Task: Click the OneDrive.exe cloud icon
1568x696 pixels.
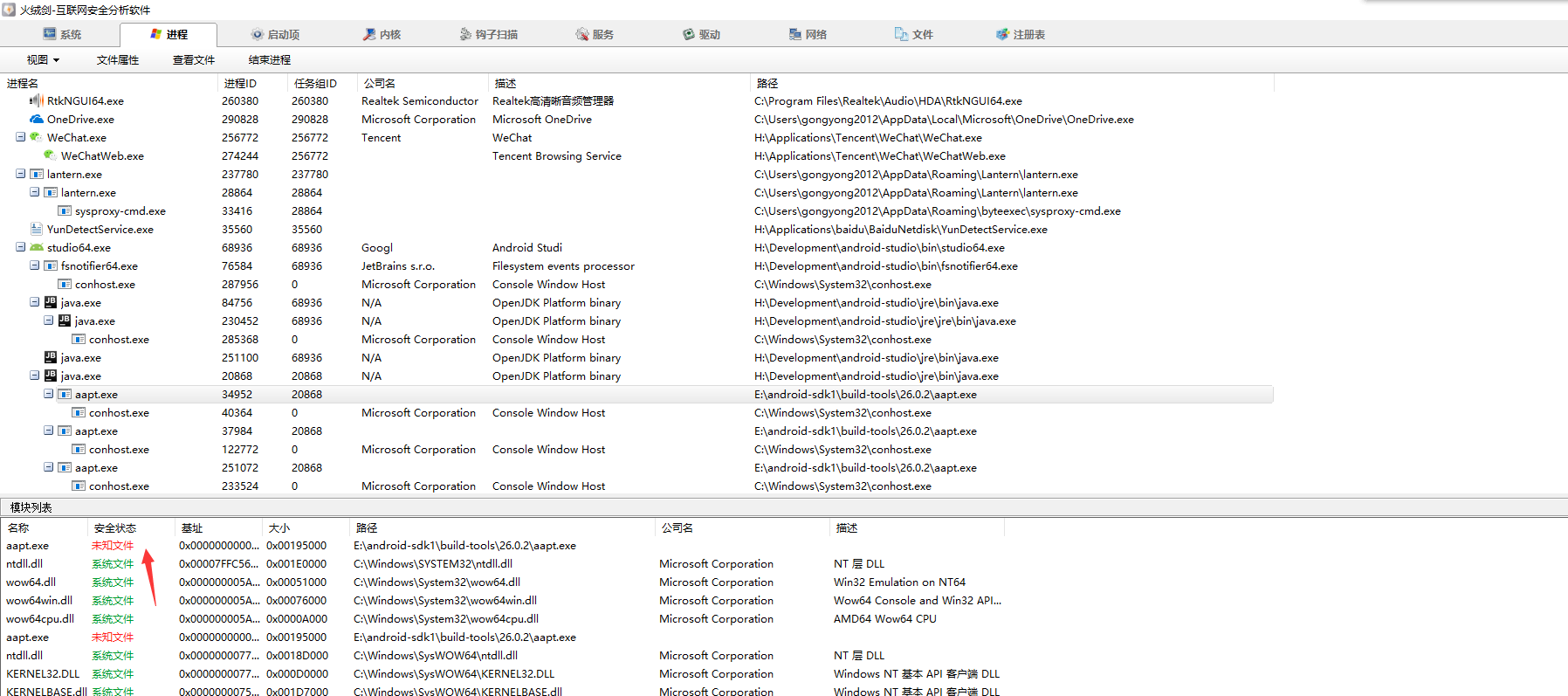Action: [36, 119]
